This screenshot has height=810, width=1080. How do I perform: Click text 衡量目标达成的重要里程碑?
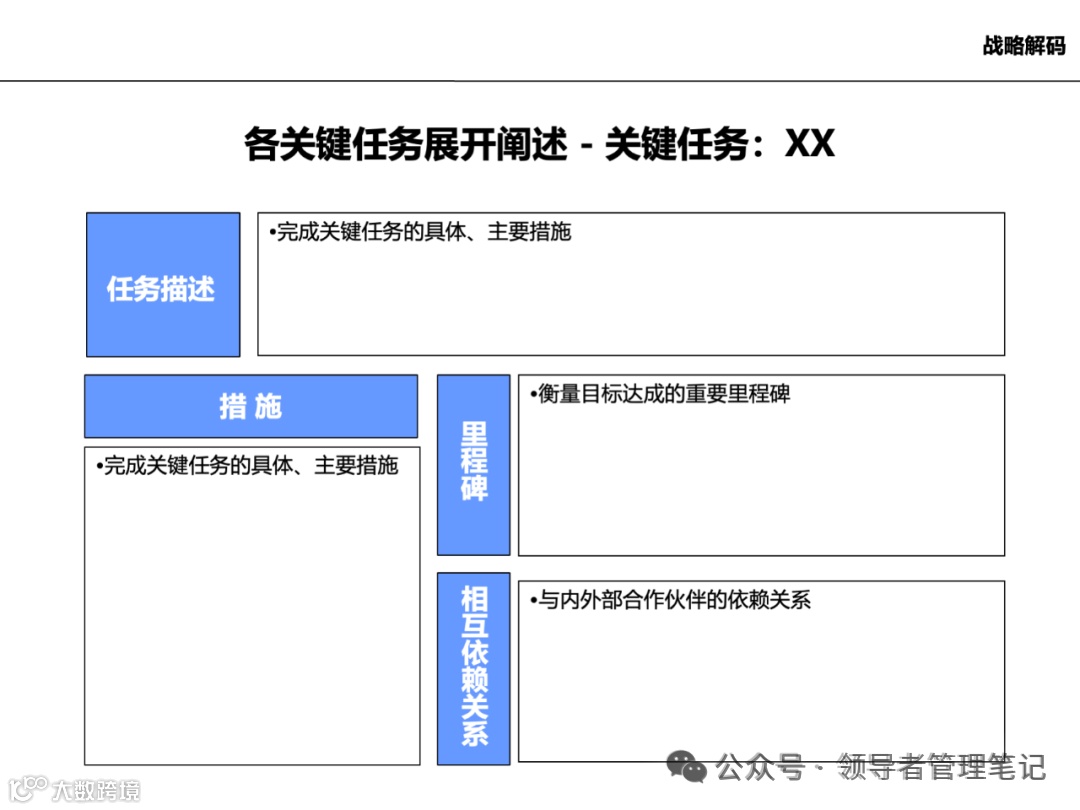(x=663, y=394)
